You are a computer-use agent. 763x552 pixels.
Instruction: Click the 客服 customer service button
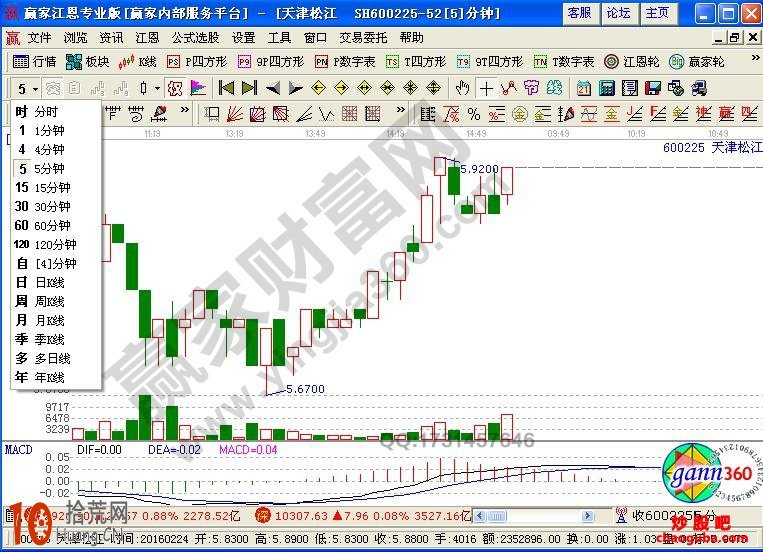click(580, 13)
